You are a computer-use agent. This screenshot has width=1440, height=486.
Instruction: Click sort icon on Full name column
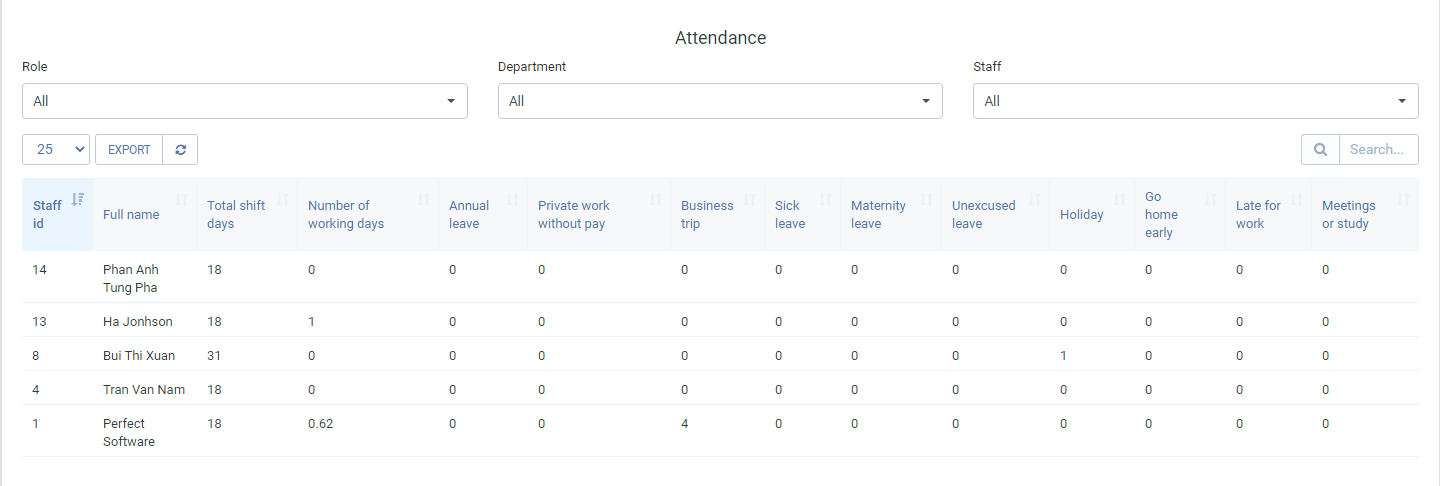182,199
